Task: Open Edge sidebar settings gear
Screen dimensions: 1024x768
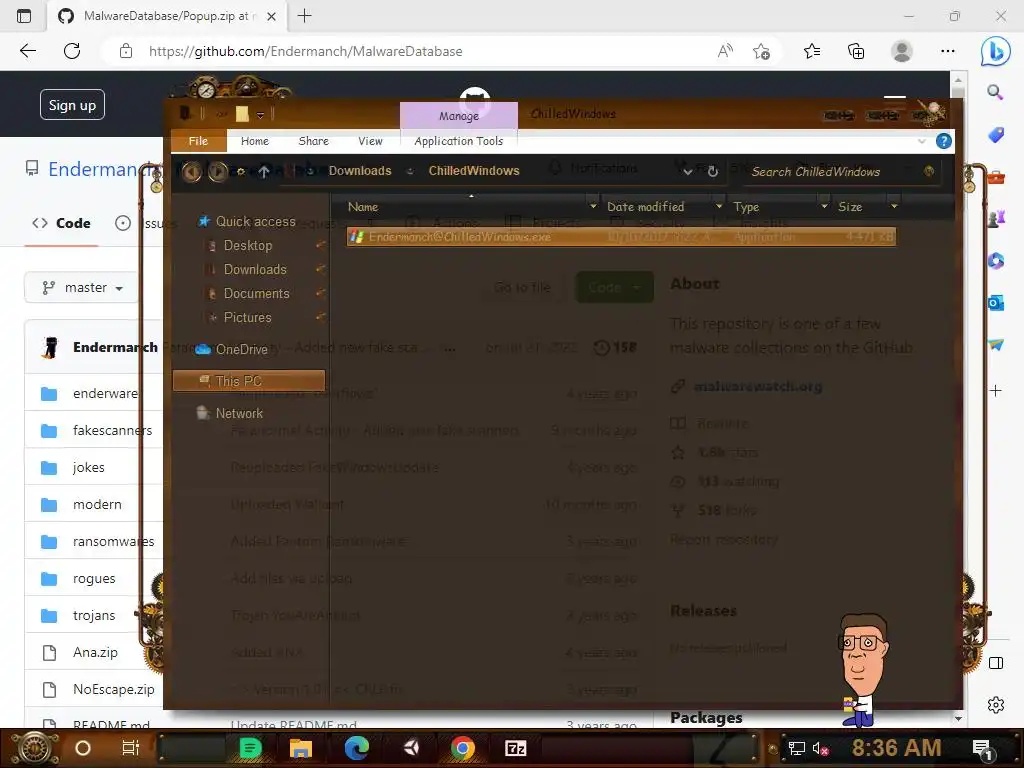Action: click(x=995, y=705)
